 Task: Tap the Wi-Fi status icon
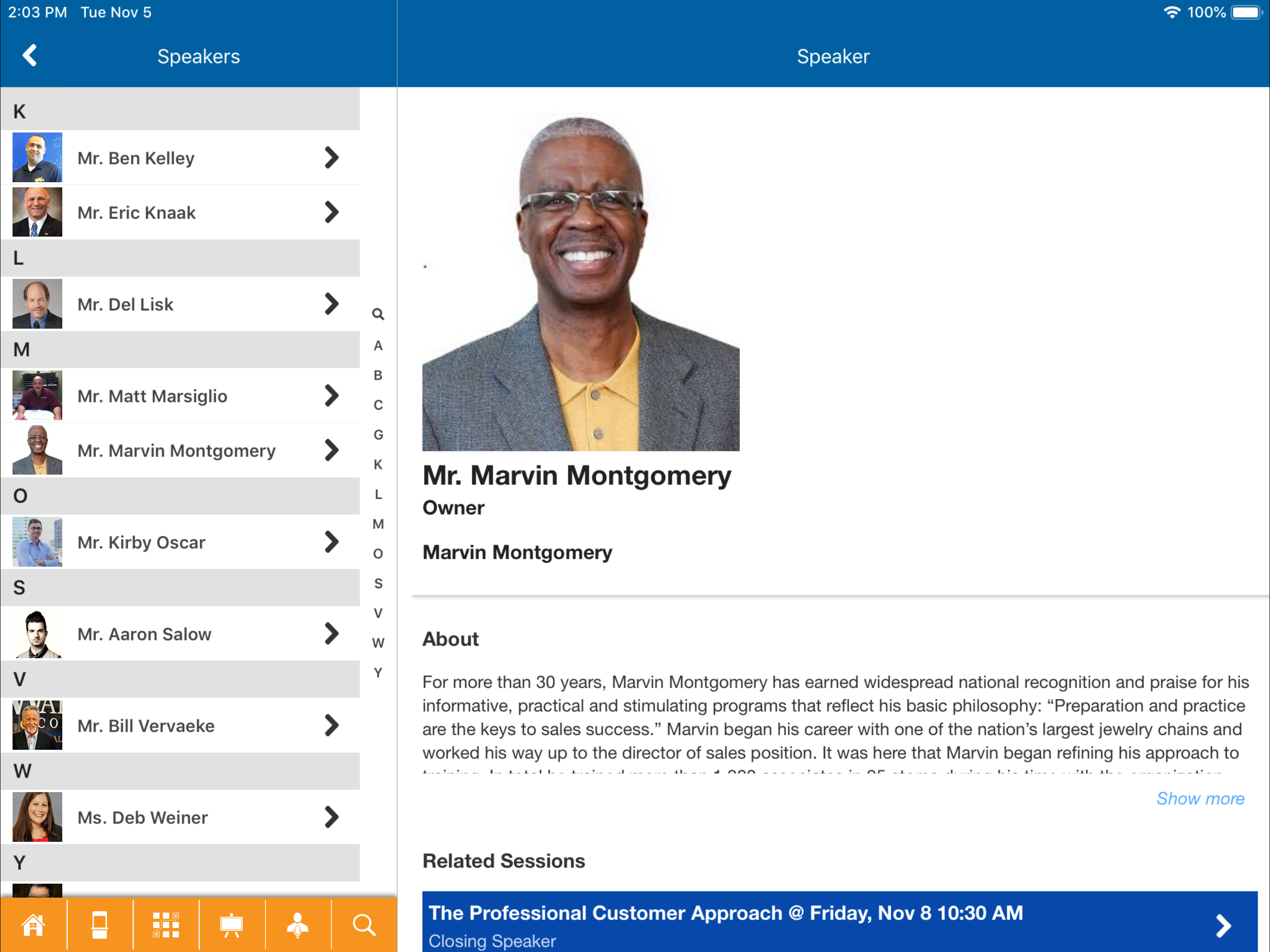(x=1171, y=12)
